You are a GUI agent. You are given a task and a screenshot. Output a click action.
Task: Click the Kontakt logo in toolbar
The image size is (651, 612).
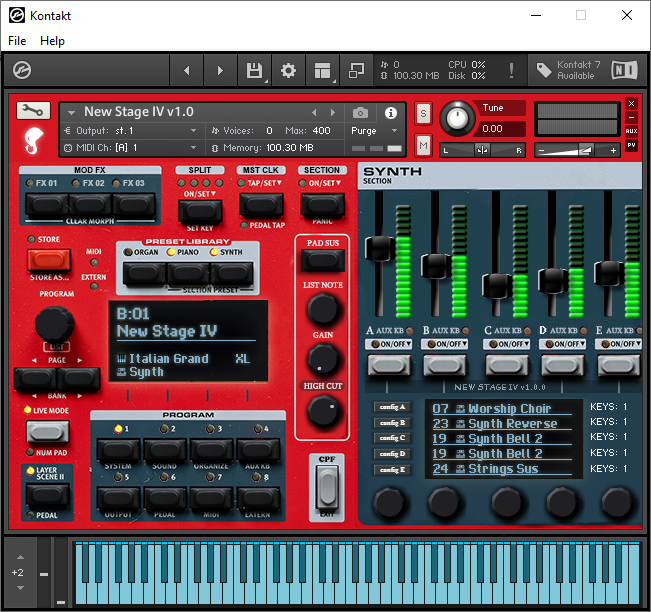coord(22,70)
